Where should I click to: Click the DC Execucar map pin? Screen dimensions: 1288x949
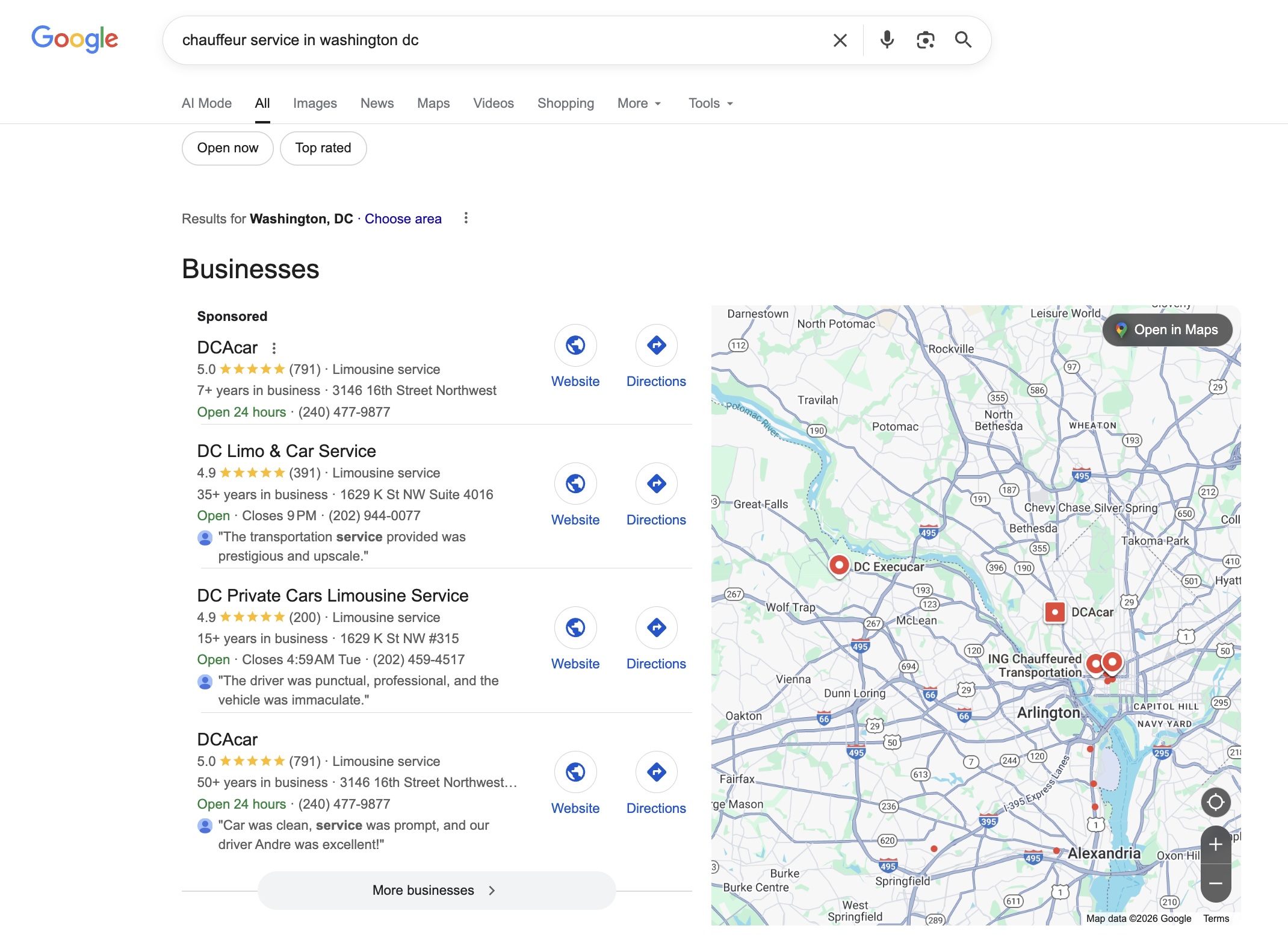pyautogui.click(x=838, y=565)
